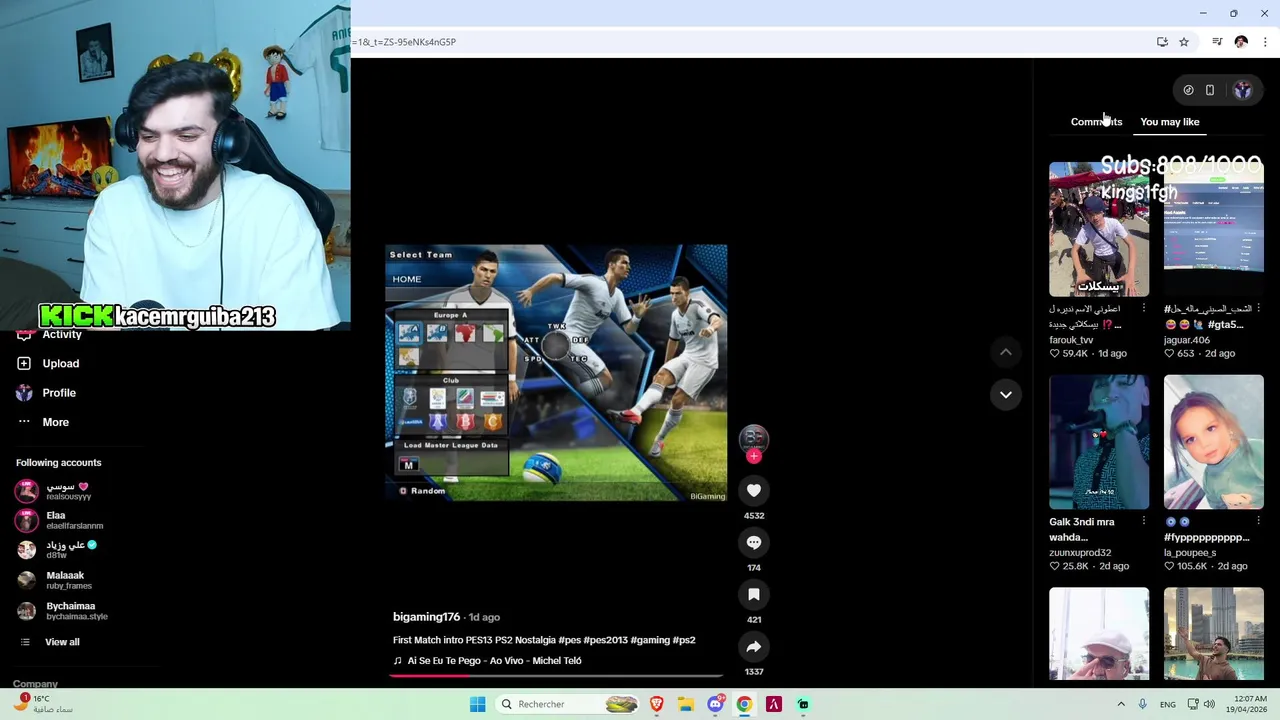Open the volume tray icon
Image resolution: width=1280 pixels, height=720 pixels.
tap(1209, 704)
